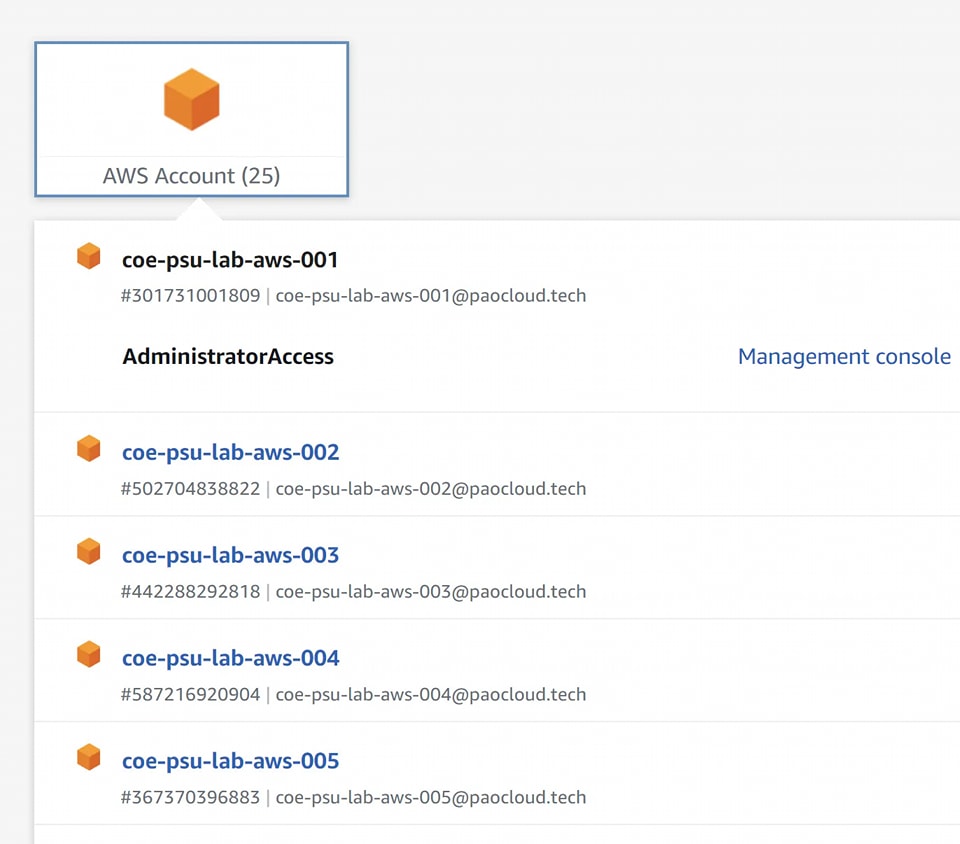Open the Management console link
This screenshot has width=960, height=844.
(x=844, y=357)
